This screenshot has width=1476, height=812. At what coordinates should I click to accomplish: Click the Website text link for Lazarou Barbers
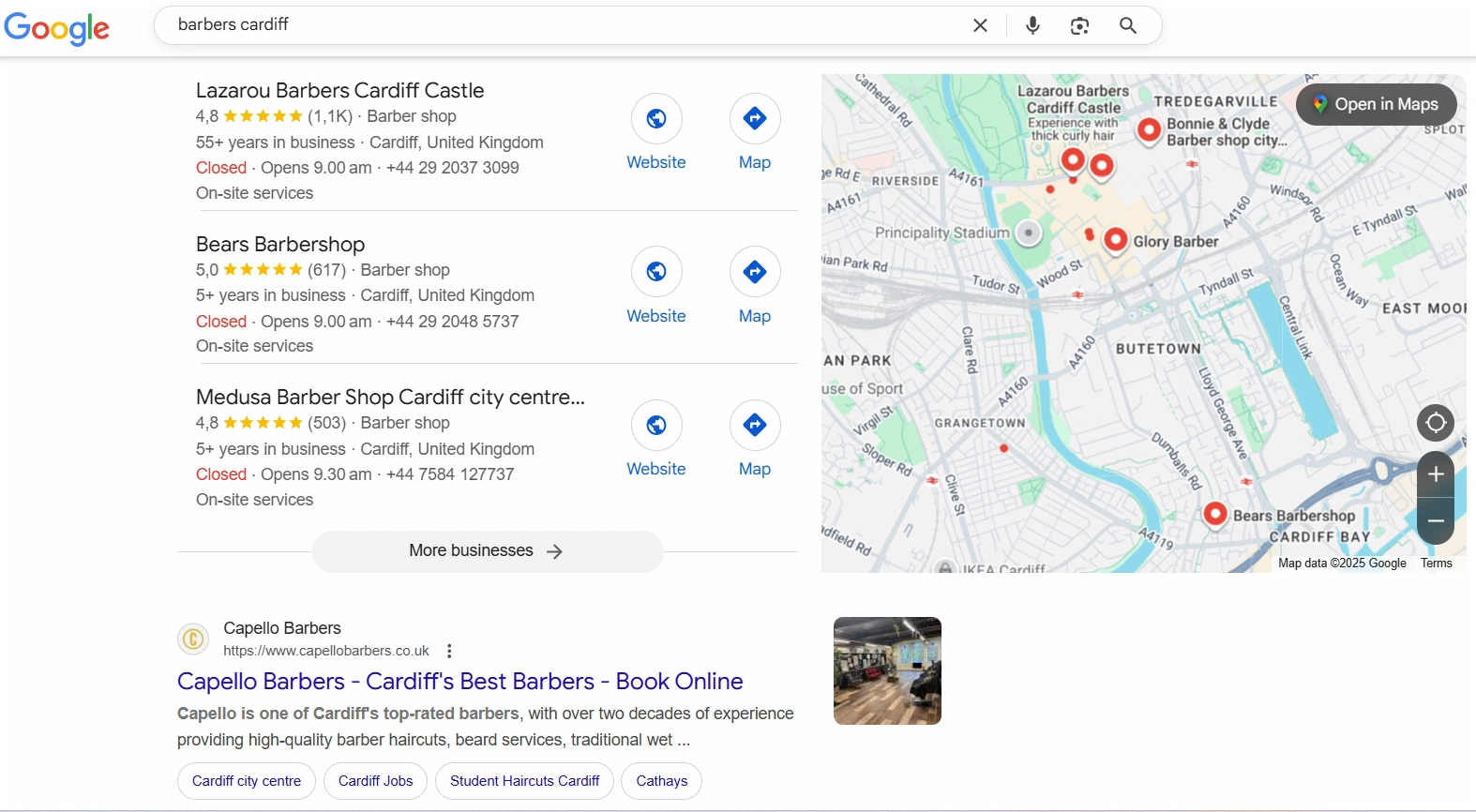coord(656,162)
